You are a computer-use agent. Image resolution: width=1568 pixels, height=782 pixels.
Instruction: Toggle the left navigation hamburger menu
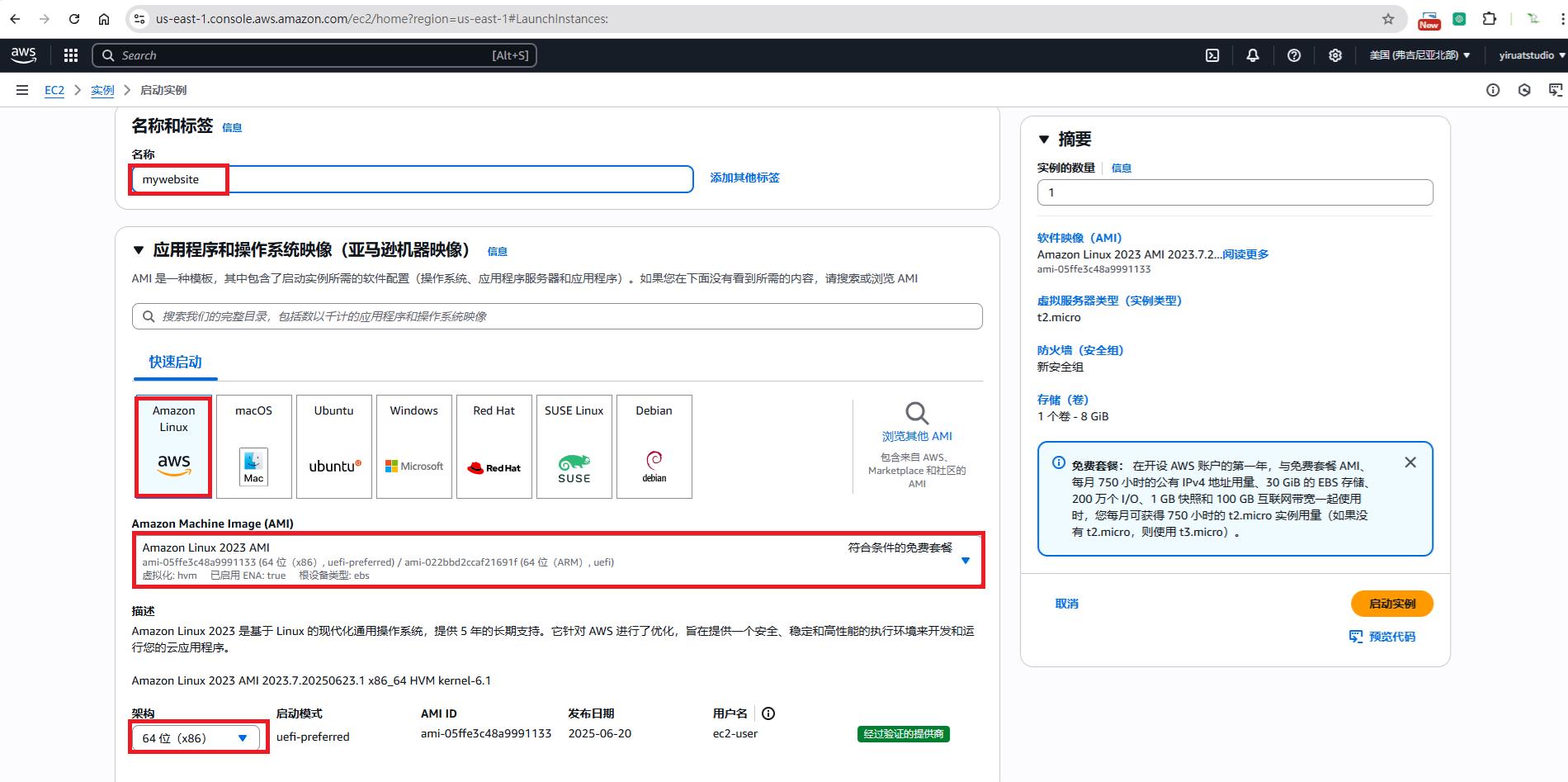click(22, 90)
